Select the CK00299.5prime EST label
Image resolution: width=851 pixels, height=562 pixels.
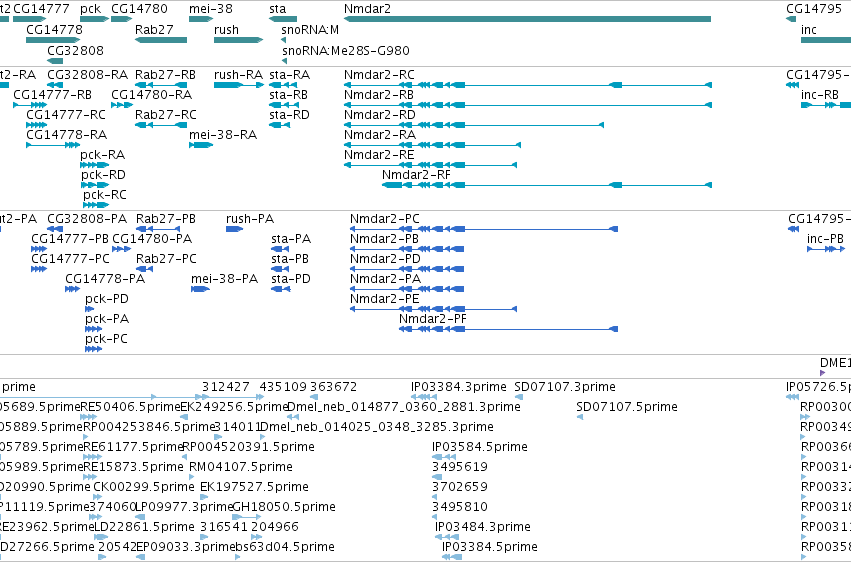[144, 487]
